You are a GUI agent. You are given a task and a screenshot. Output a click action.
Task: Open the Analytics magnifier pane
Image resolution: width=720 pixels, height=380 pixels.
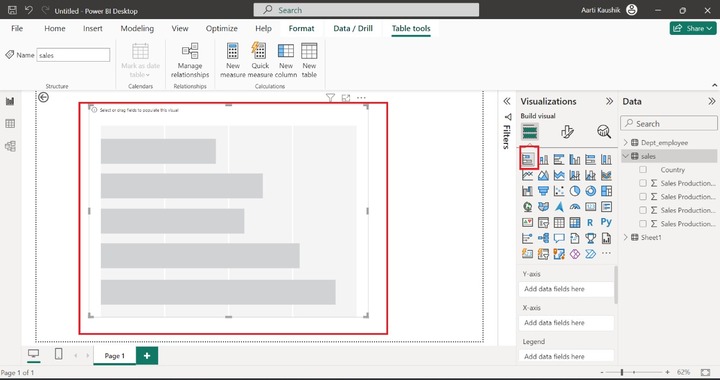(604, 132)
